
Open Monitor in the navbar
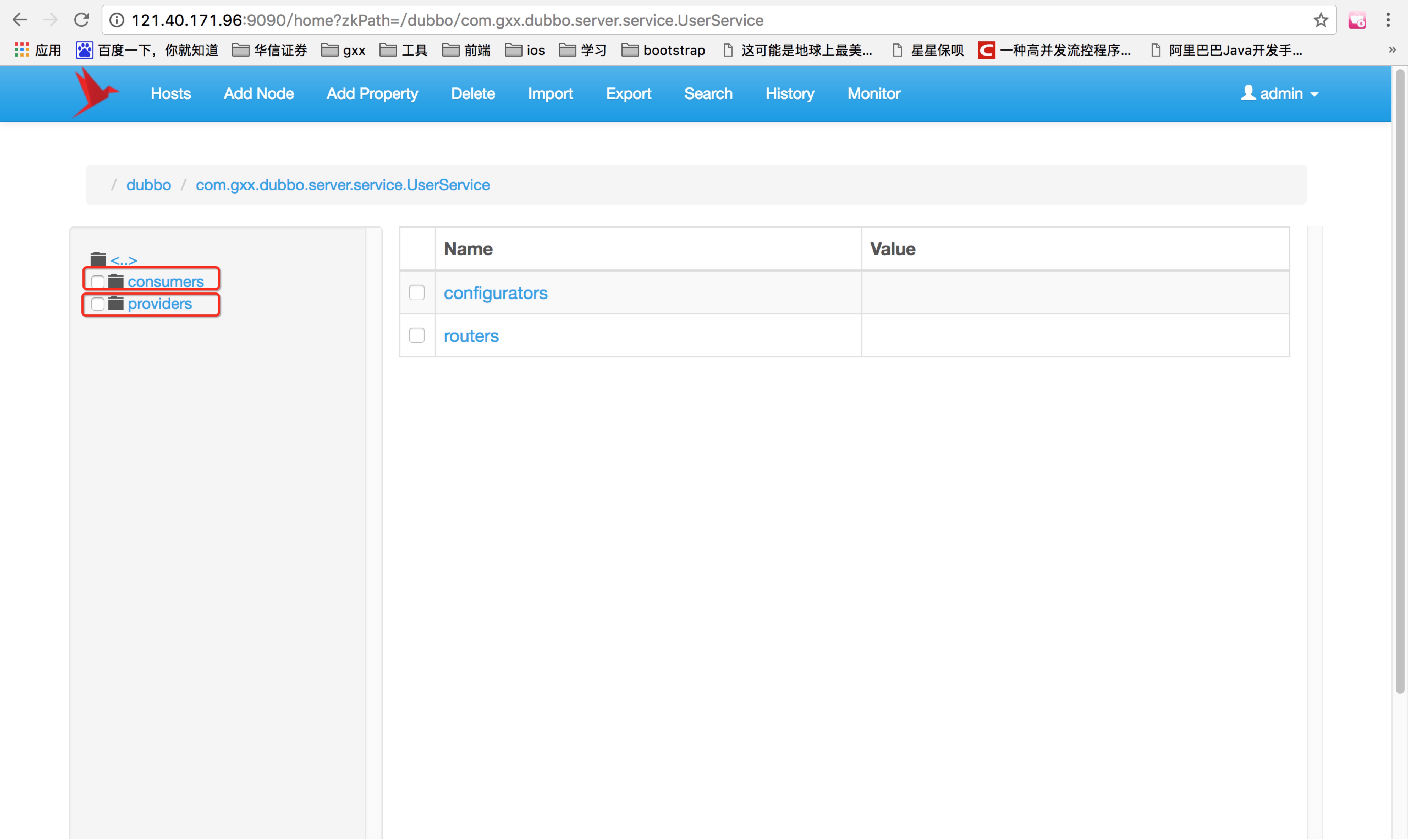point(874,93)
